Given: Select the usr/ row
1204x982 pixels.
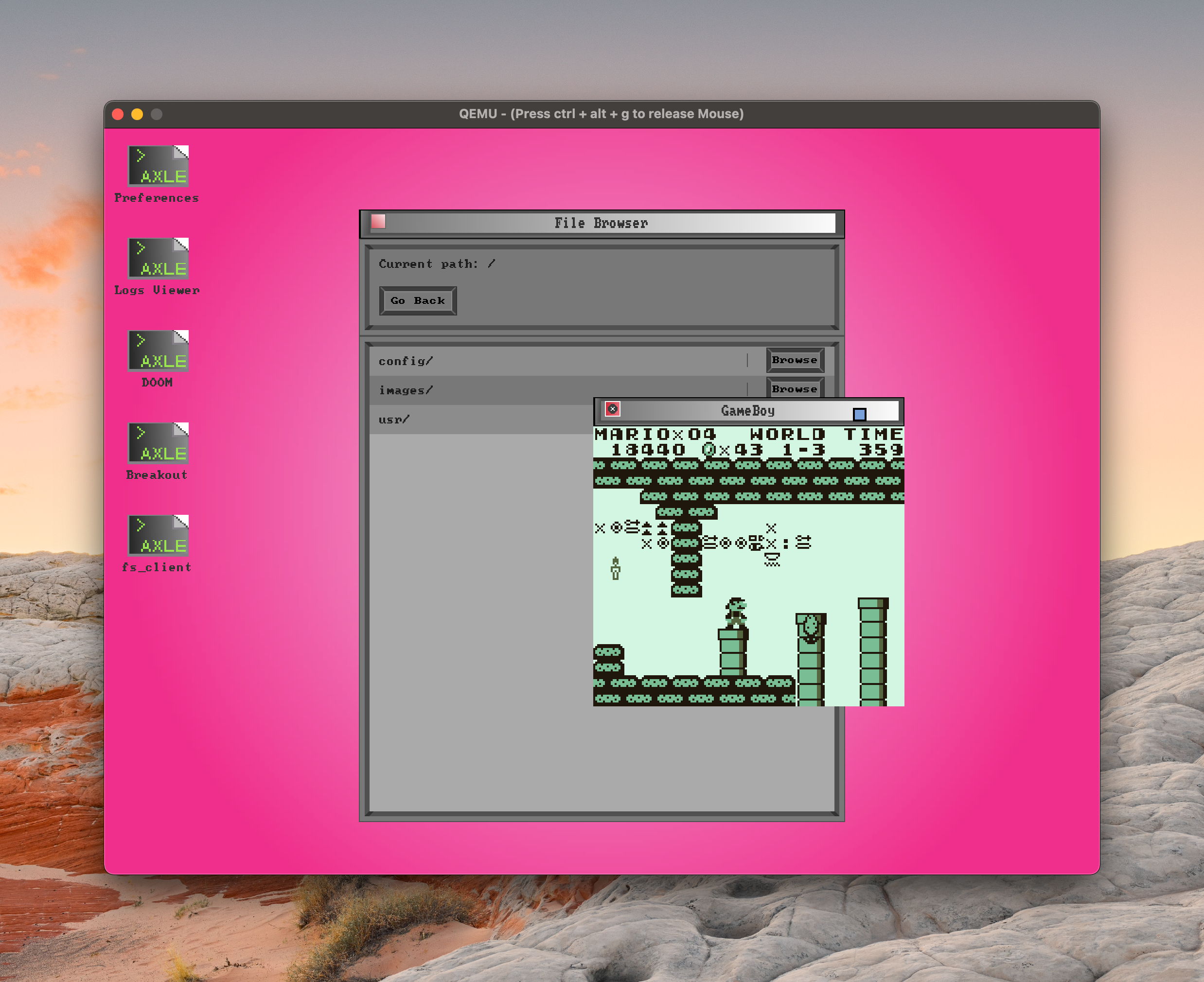Looking at the screenshot, I should pos(481,420).
